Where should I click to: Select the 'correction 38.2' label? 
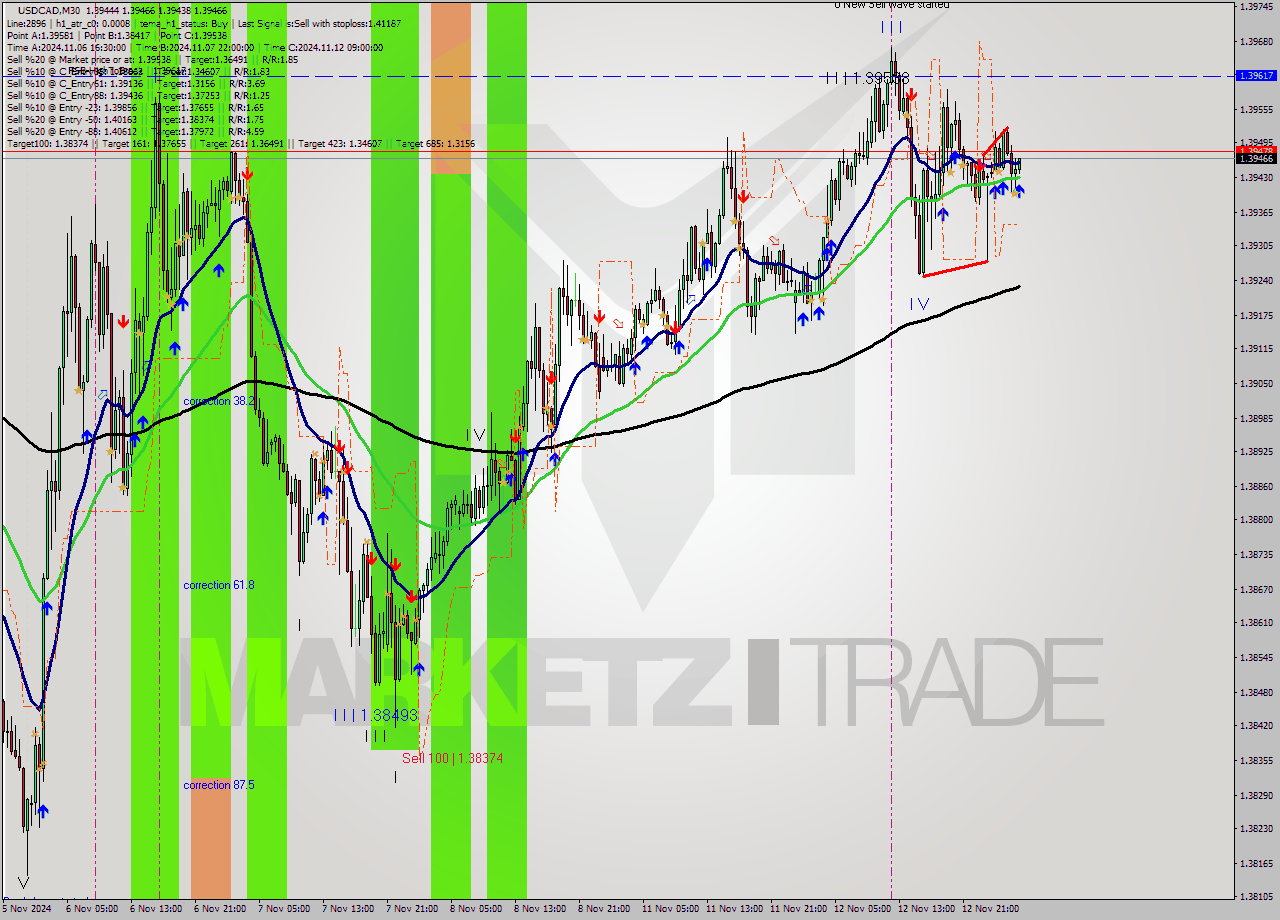[219, 401]
